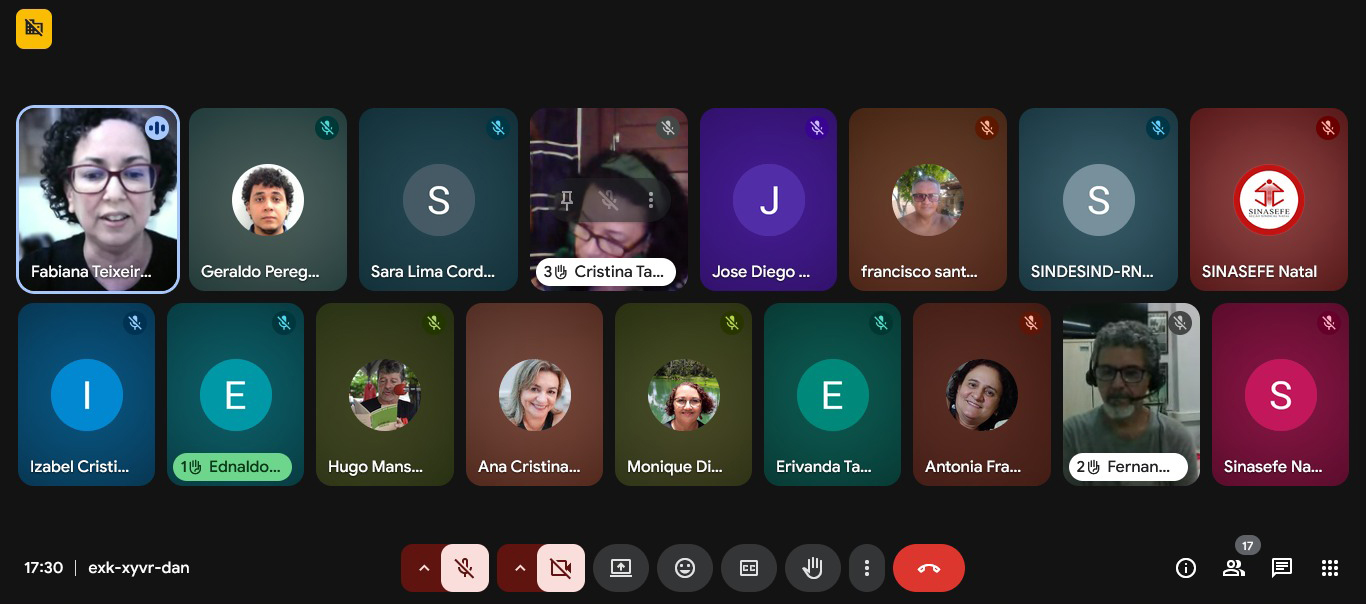Open video settings chevron beside the camera
The height and width of the screenshot is (604, 1366).
coord(520,568)
